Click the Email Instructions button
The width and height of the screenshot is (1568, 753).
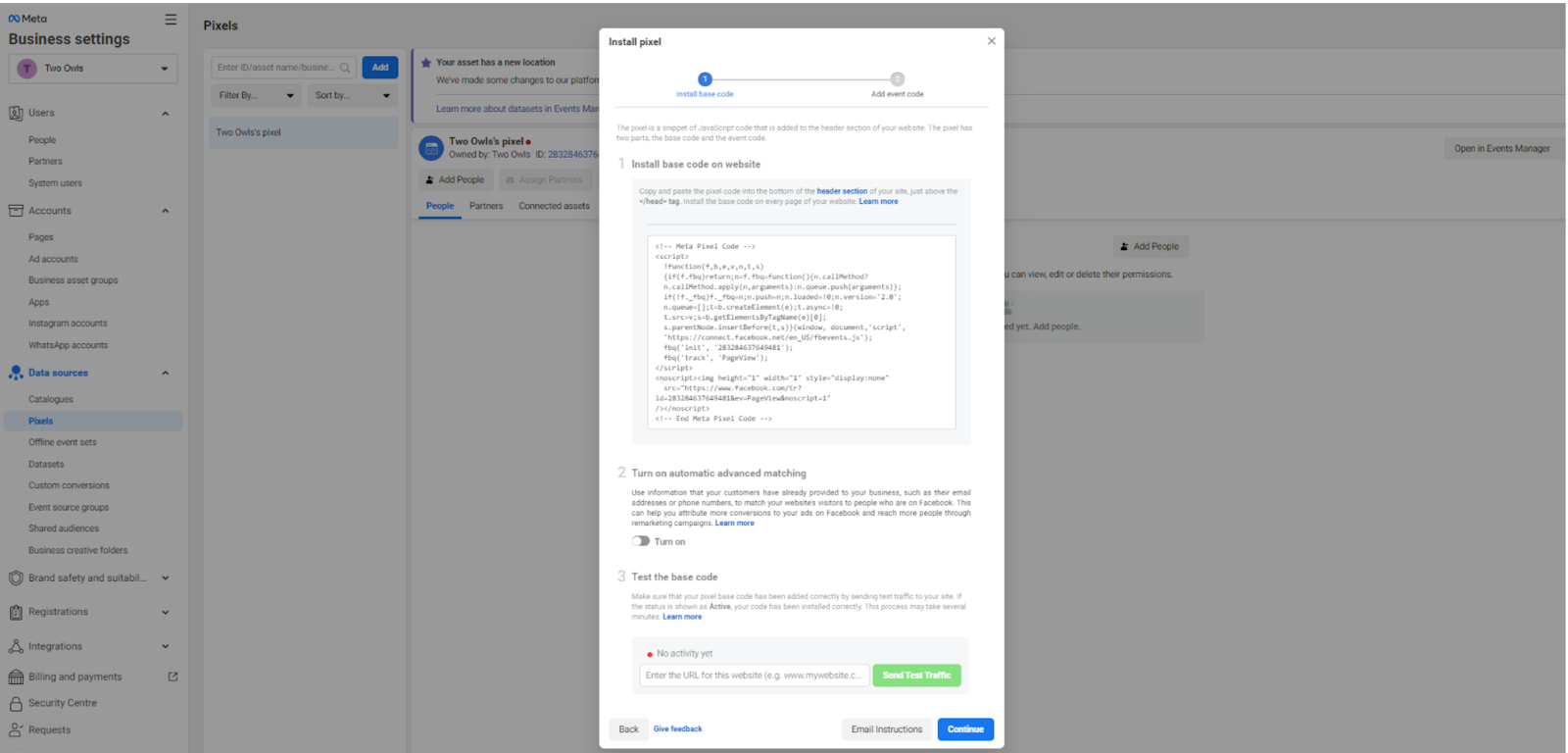pos(887,729)
